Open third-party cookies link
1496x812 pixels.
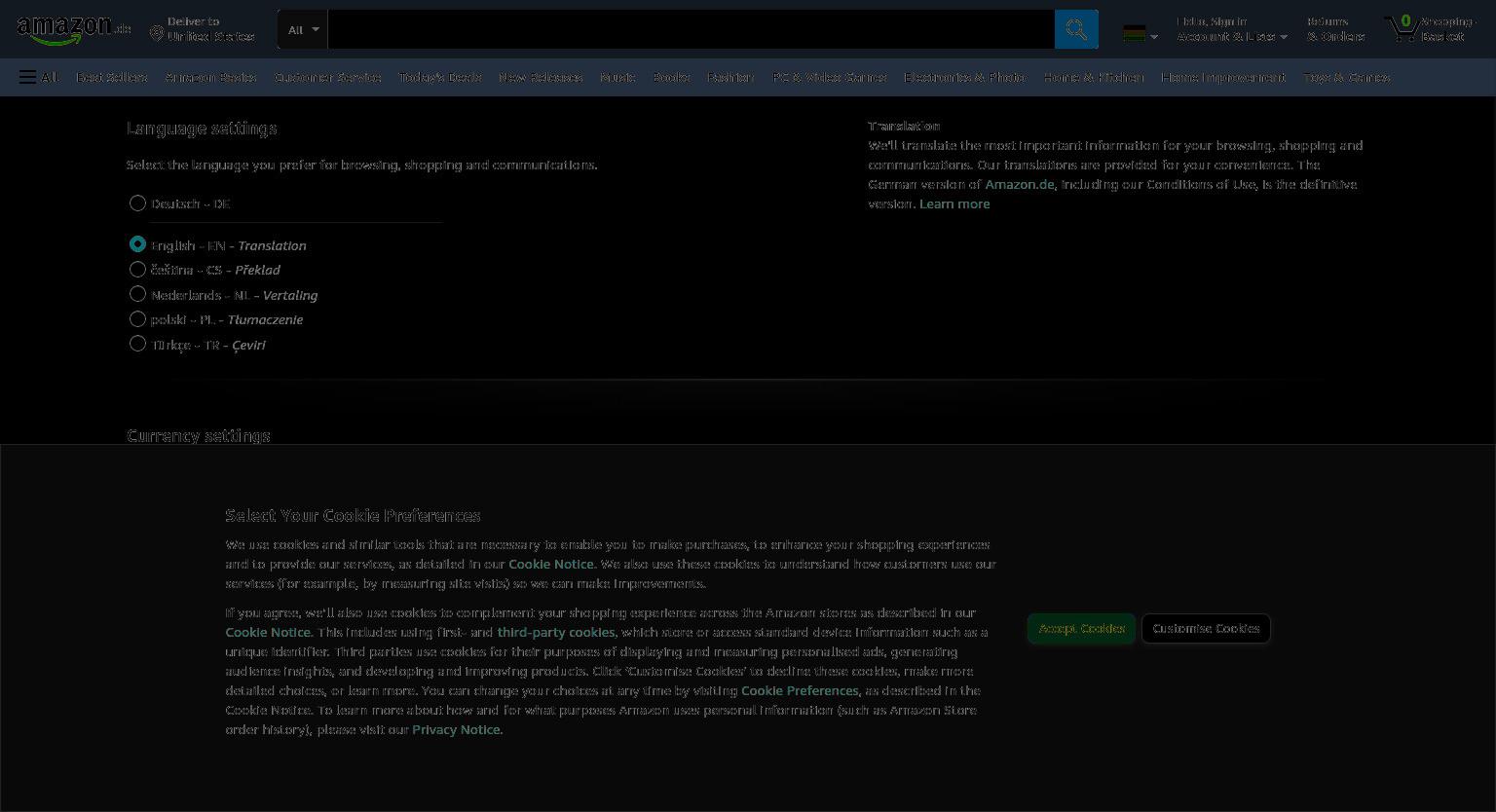pyautogui.click(x=556, y=632)
